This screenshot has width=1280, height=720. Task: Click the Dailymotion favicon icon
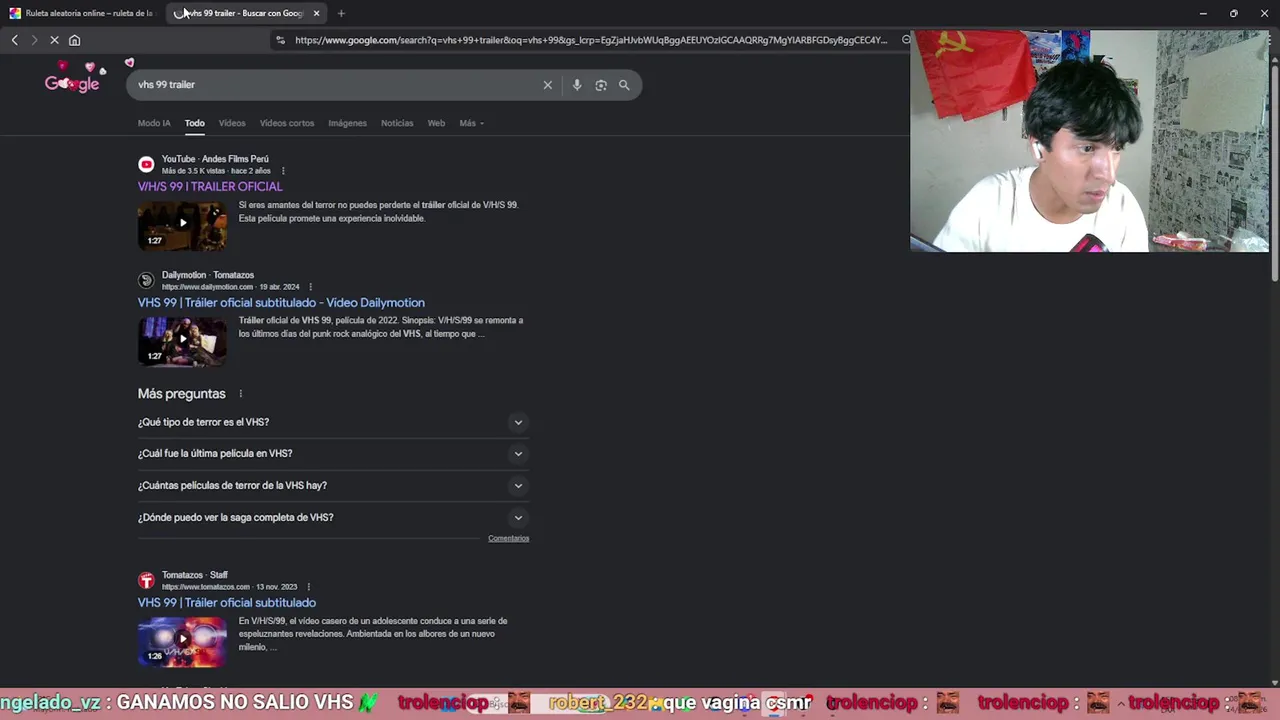(146, 280)
